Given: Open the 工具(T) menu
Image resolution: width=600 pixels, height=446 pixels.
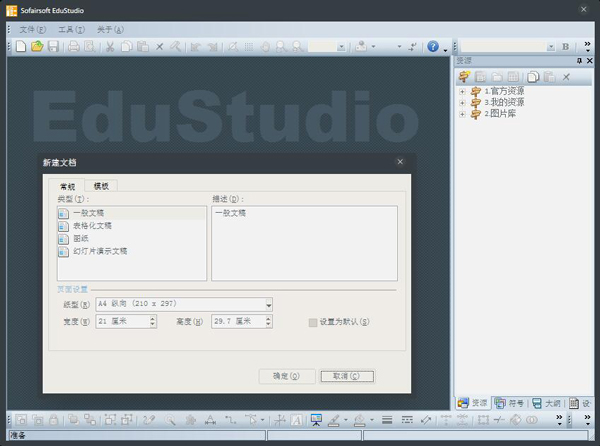Looking at the screenshot, I should 71,29.
